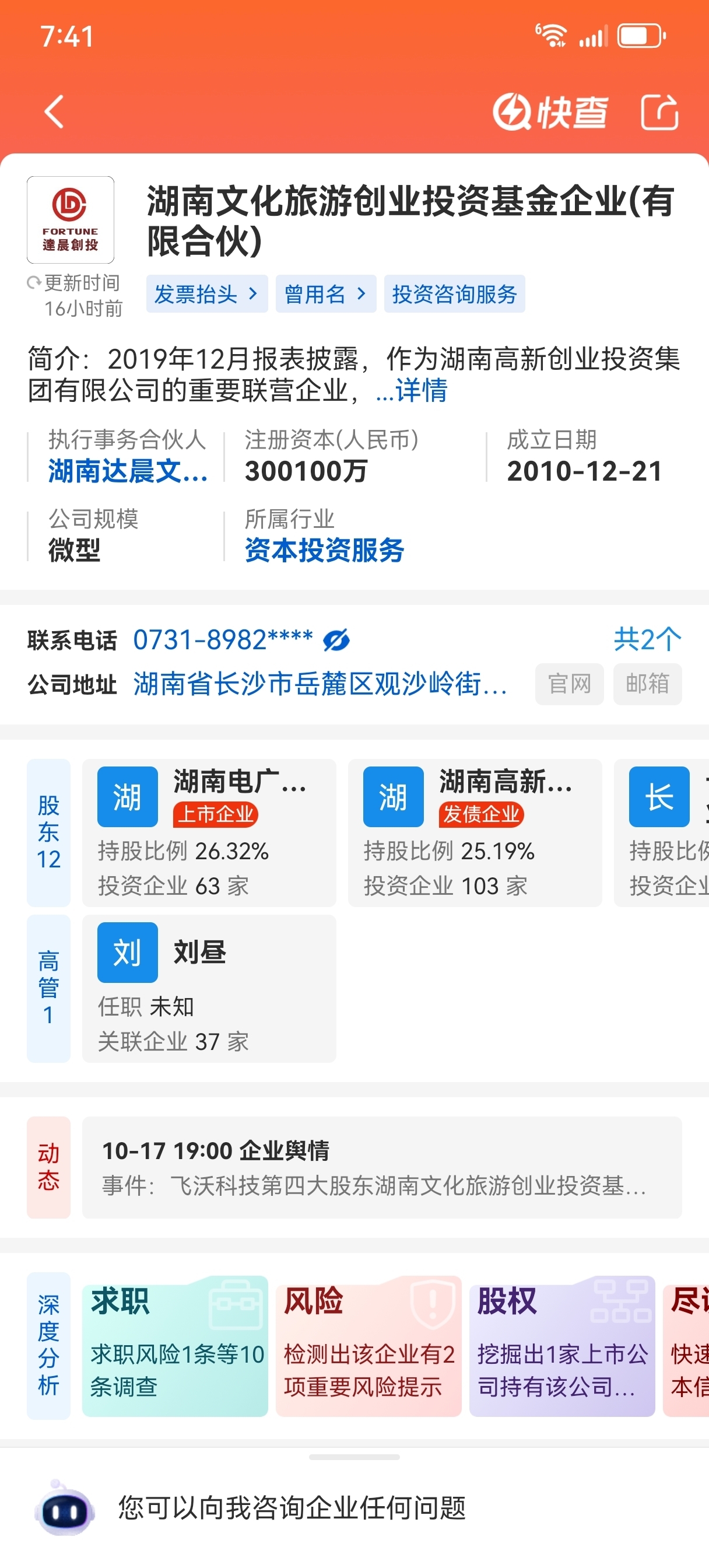Image resolution: width=709 pixels, height=1568 pixels.
Task: Tap the refresh icon beside 更新时间
Action: pyautogui.click(x=33, y=283)
